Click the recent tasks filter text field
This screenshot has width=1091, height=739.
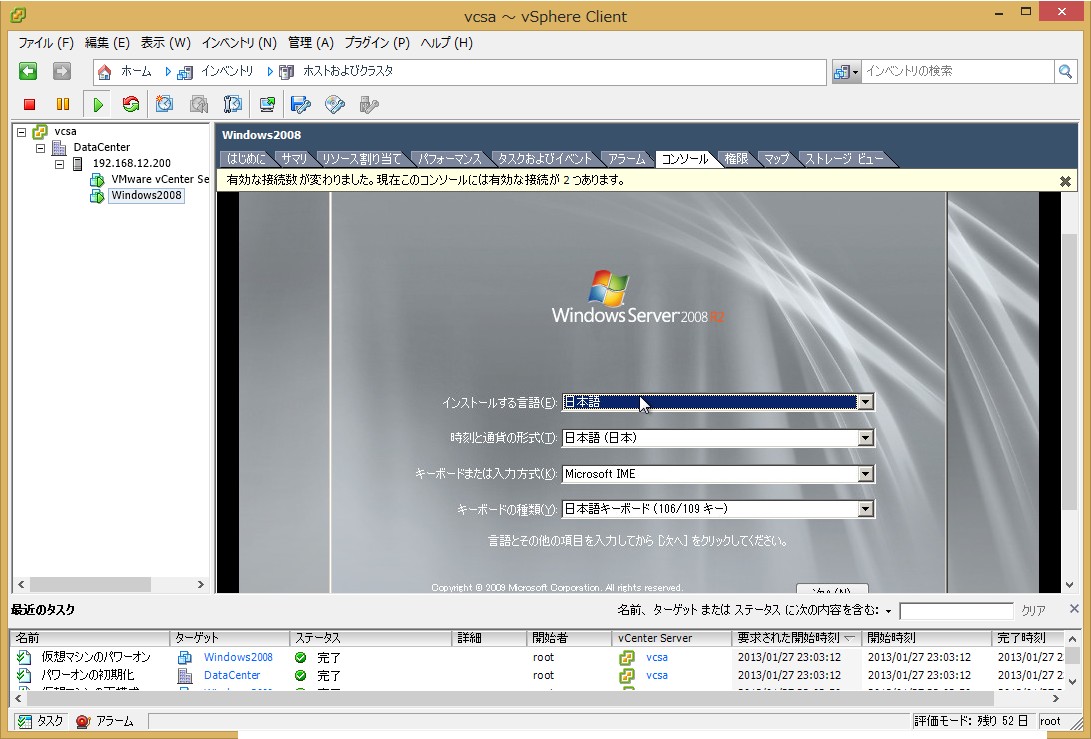[x=956, y=612]
